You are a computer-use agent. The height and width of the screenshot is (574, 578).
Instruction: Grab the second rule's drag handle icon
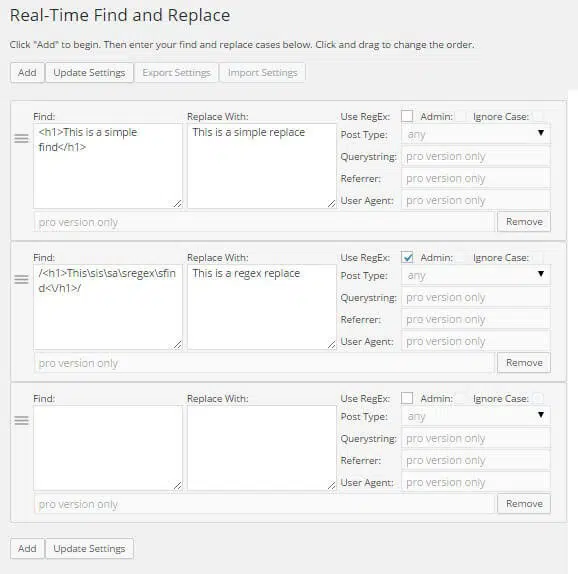point(21,279)
